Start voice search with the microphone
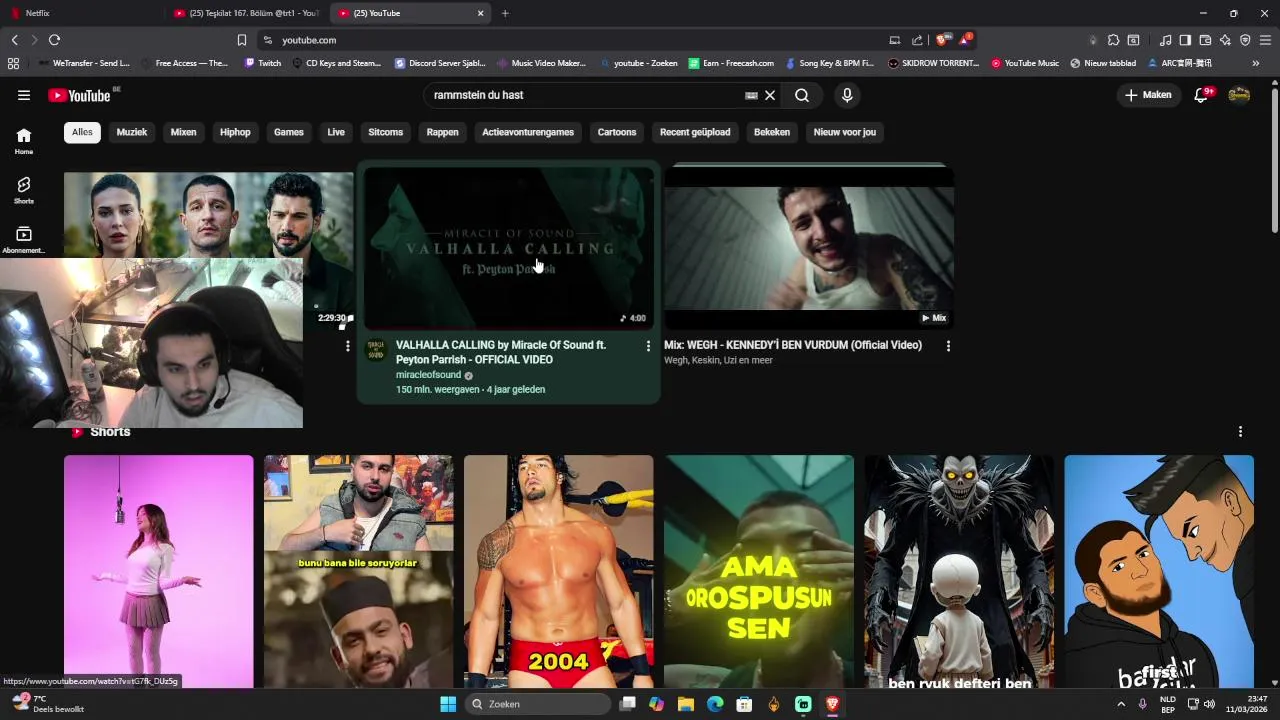The width and height of the screenshot is (1280, 720). pos(847,95)
